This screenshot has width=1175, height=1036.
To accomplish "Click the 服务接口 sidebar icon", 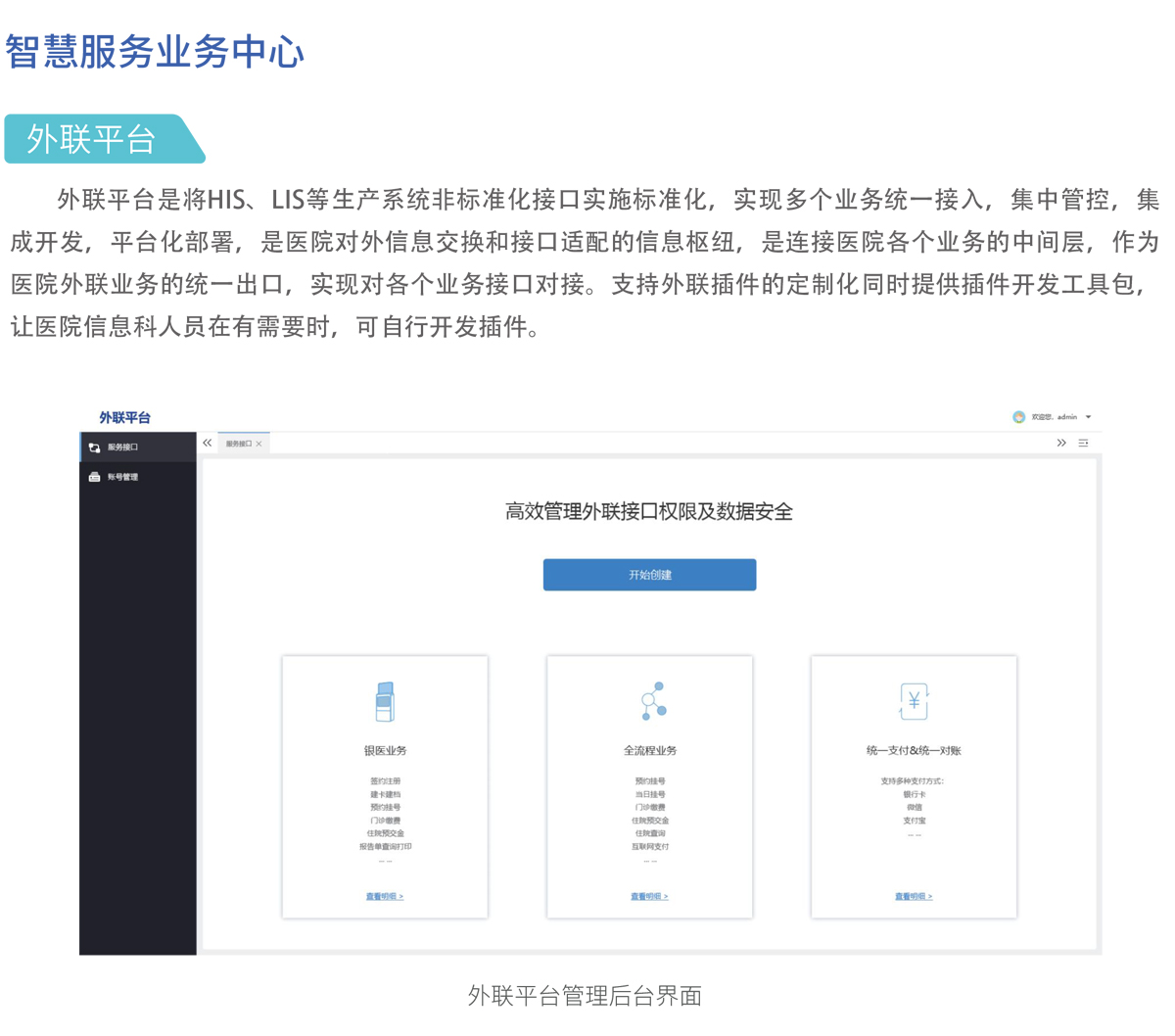I will 95,447.
